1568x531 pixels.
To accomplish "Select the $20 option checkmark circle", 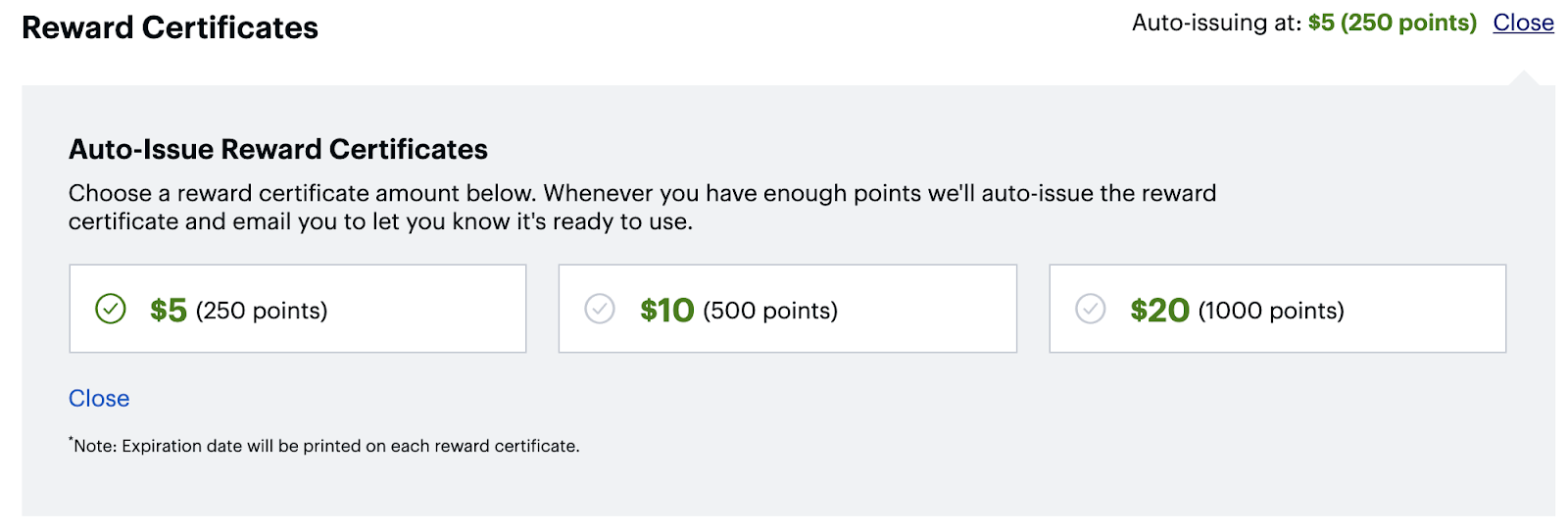I will [x=1090, y=310].
